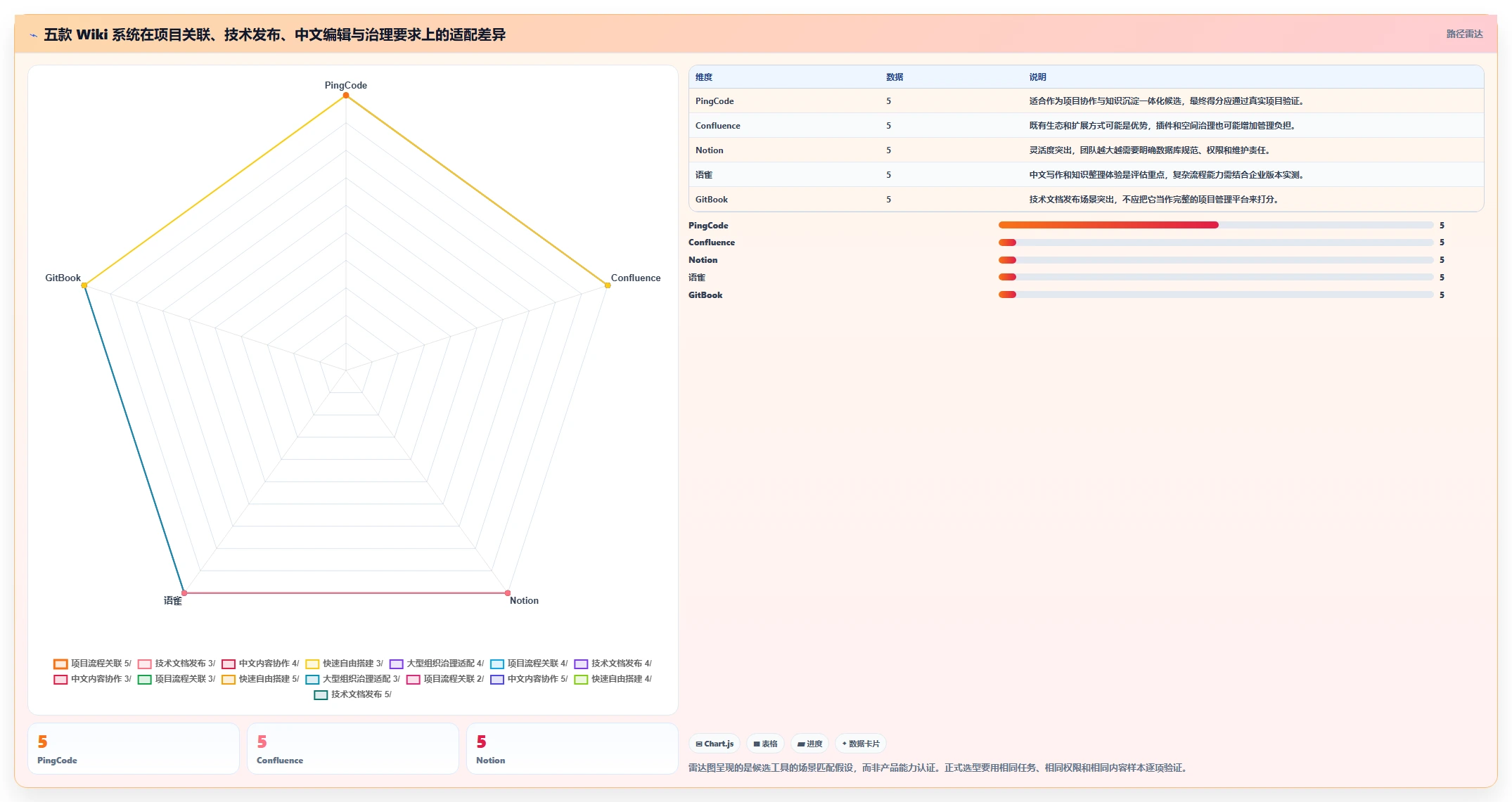This screenshot has height=802, width=1512.
Task: Click the 进度 chip
Action: (x=809, y=744)
